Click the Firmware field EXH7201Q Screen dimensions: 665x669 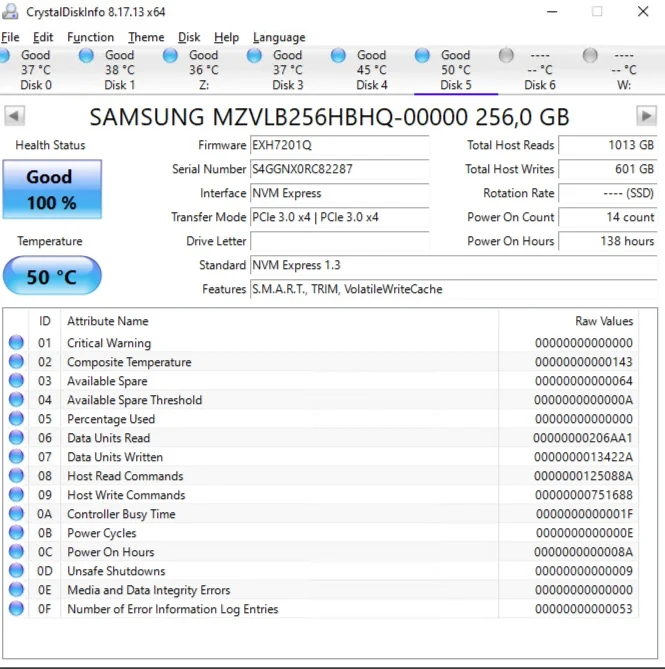[340, 145]
